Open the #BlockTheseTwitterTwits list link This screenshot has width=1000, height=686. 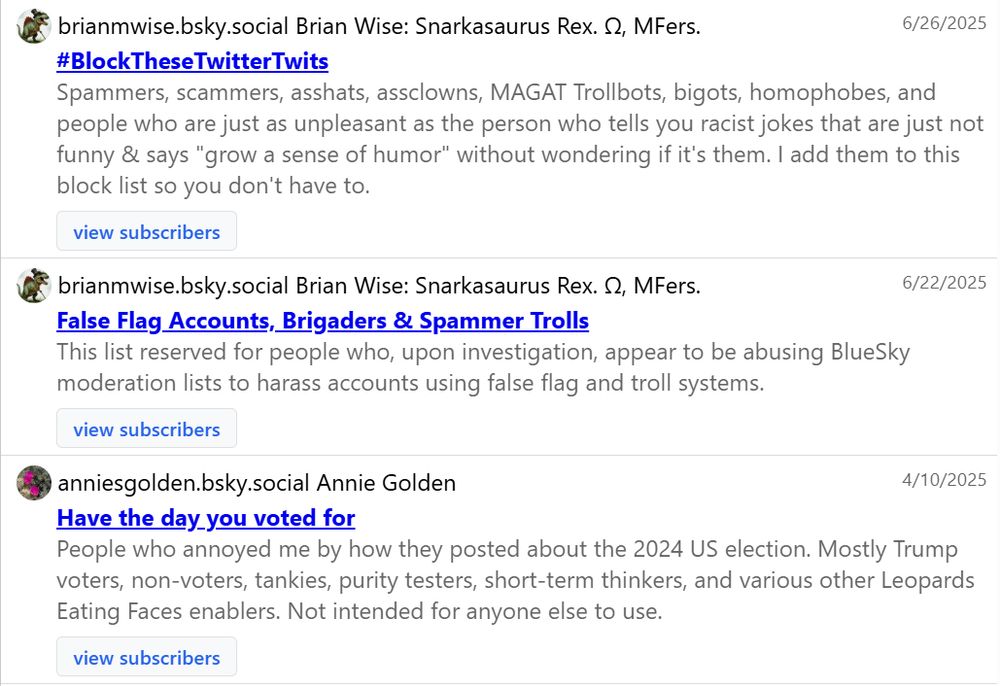[192, 61]
